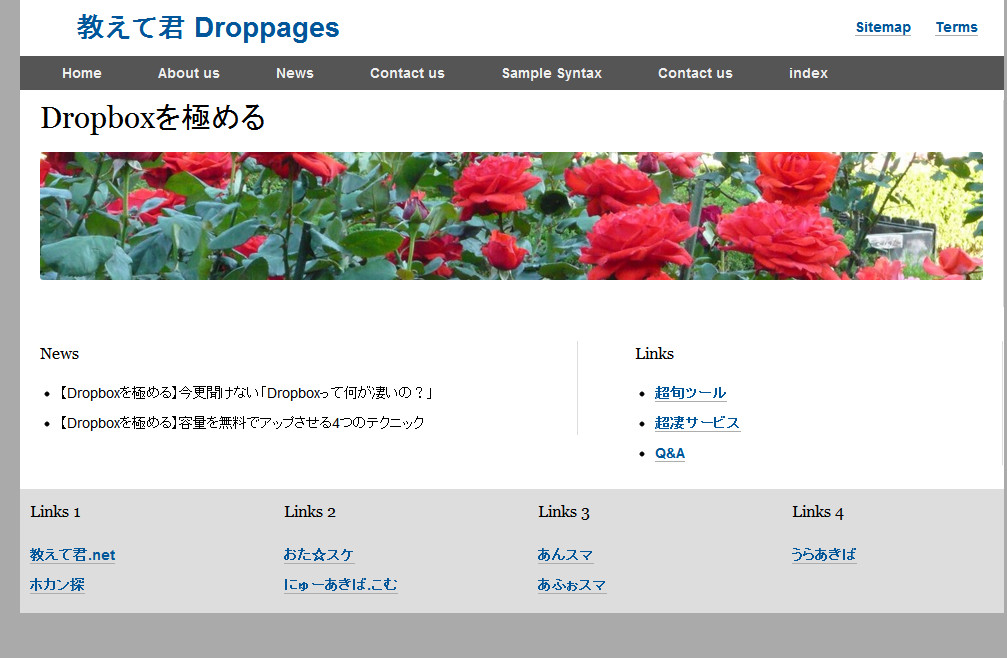Select news item about 容量を無料でアップさせる4つのテクニック
The height and width of the screenshot is (658, 1007).
click(241, 422)
